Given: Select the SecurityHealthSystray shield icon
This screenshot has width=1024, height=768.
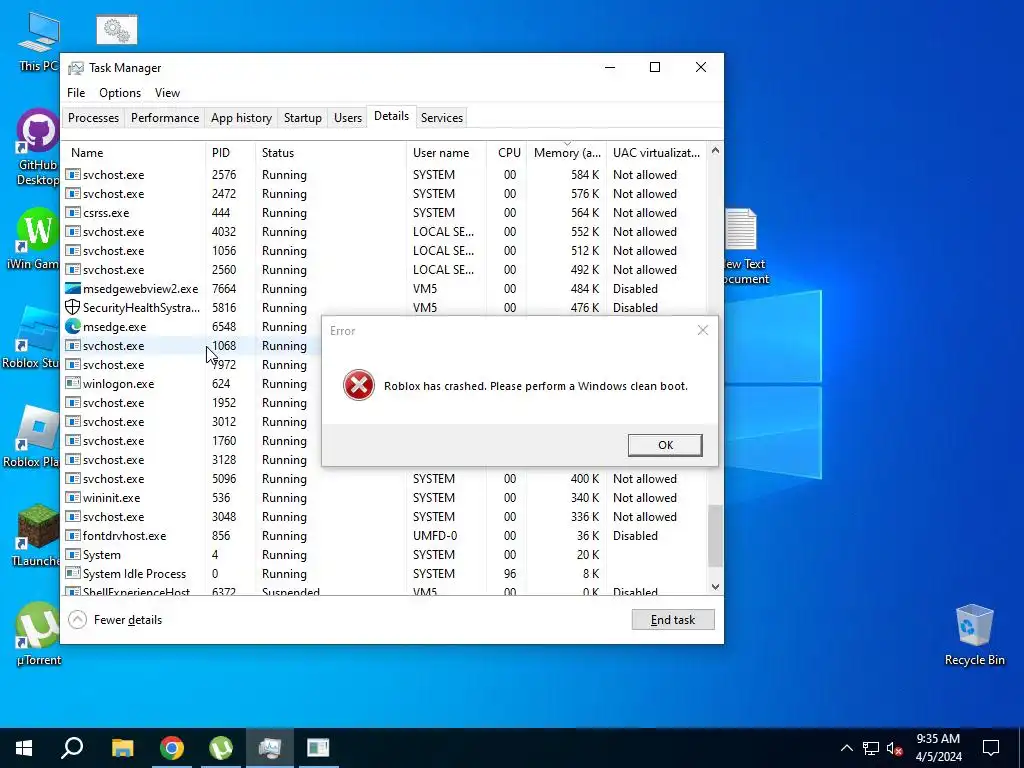Looking at the screenshot, I should [x=72, y=307].
